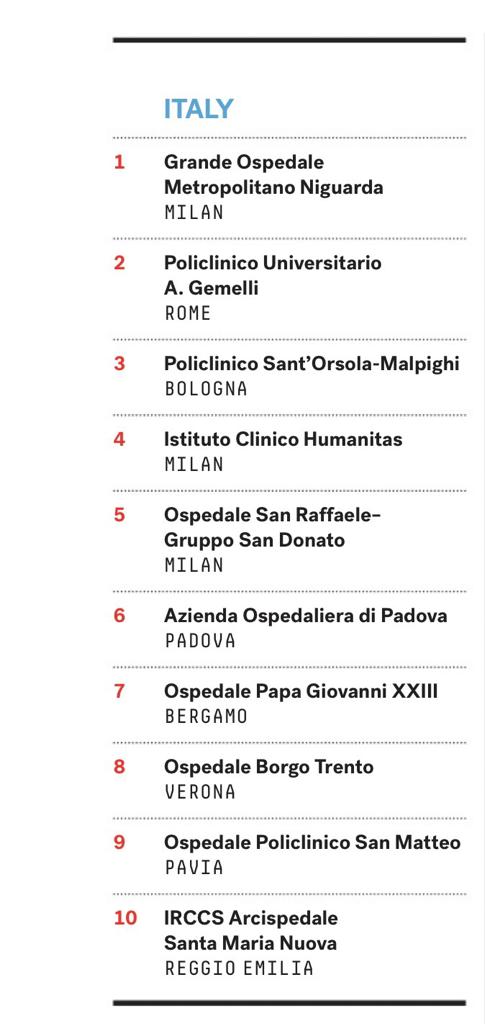This screenshot has width=485, height=1024.
Task: Select Grande Ospedale Metropolitano Niguarda entry
Action: pyautogui.click(x=274, y=174)
